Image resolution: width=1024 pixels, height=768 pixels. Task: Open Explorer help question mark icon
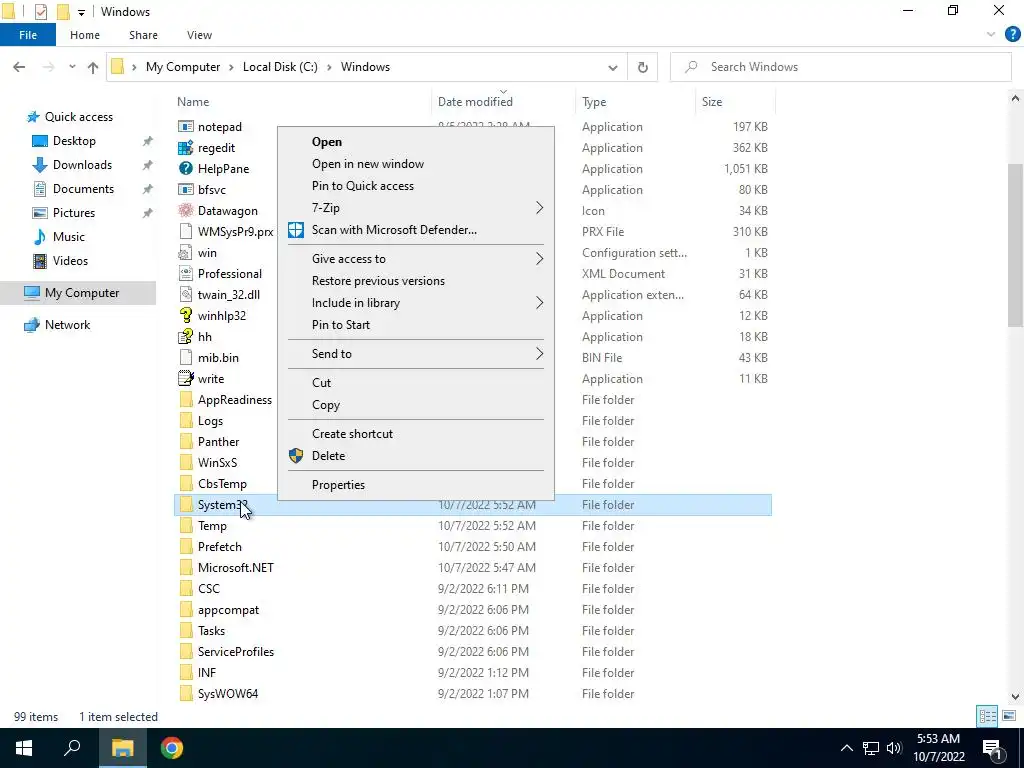click(x=1012, y=35)
